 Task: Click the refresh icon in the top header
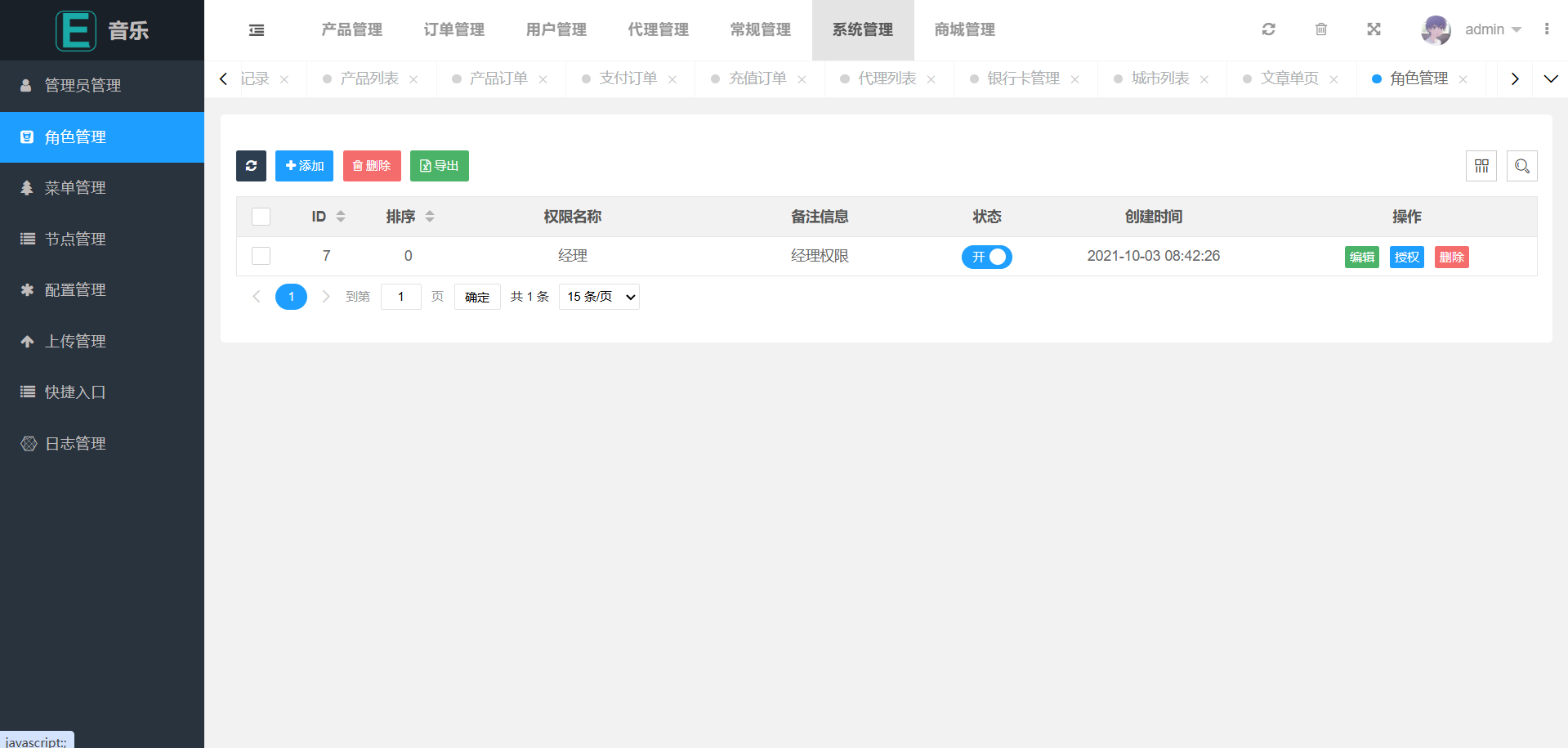pyautogui.click(x=1268, y=29)
